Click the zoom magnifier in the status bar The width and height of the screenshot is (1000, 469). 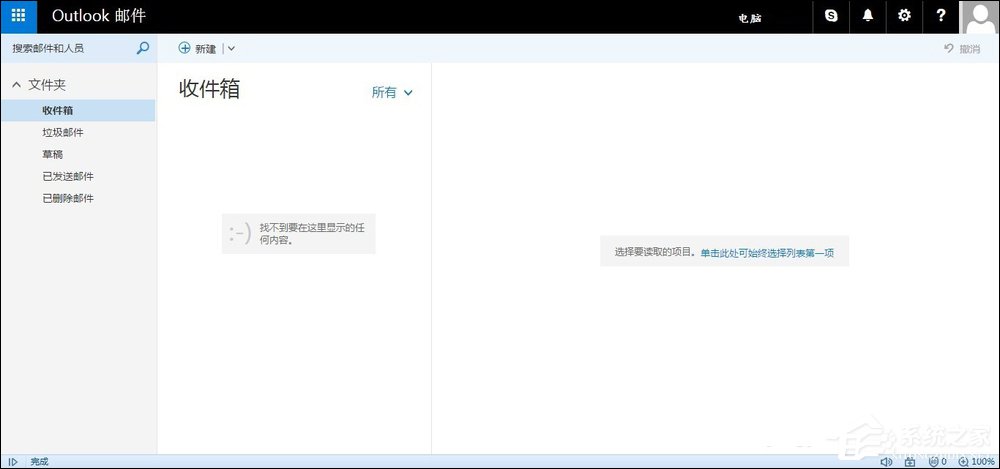[964, 461]
